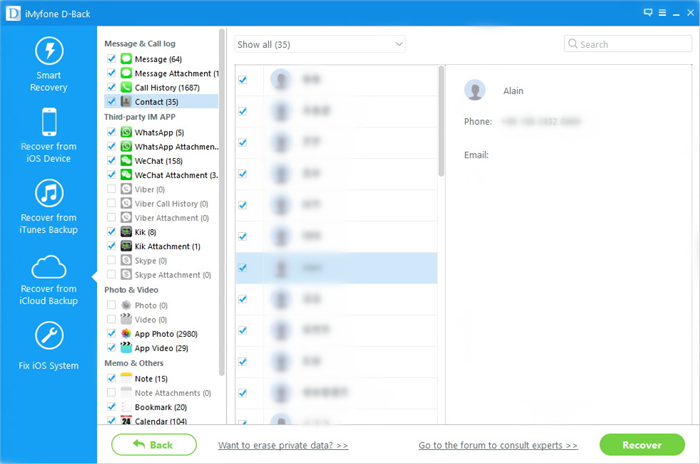Click the Kik app icon

[126, 232]
